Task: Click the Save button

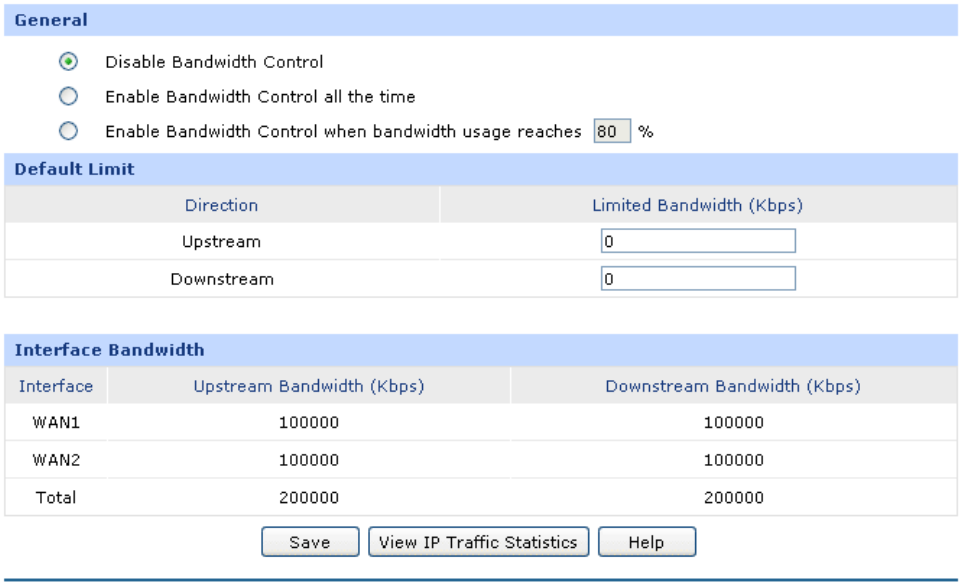Action: (310, 542)
